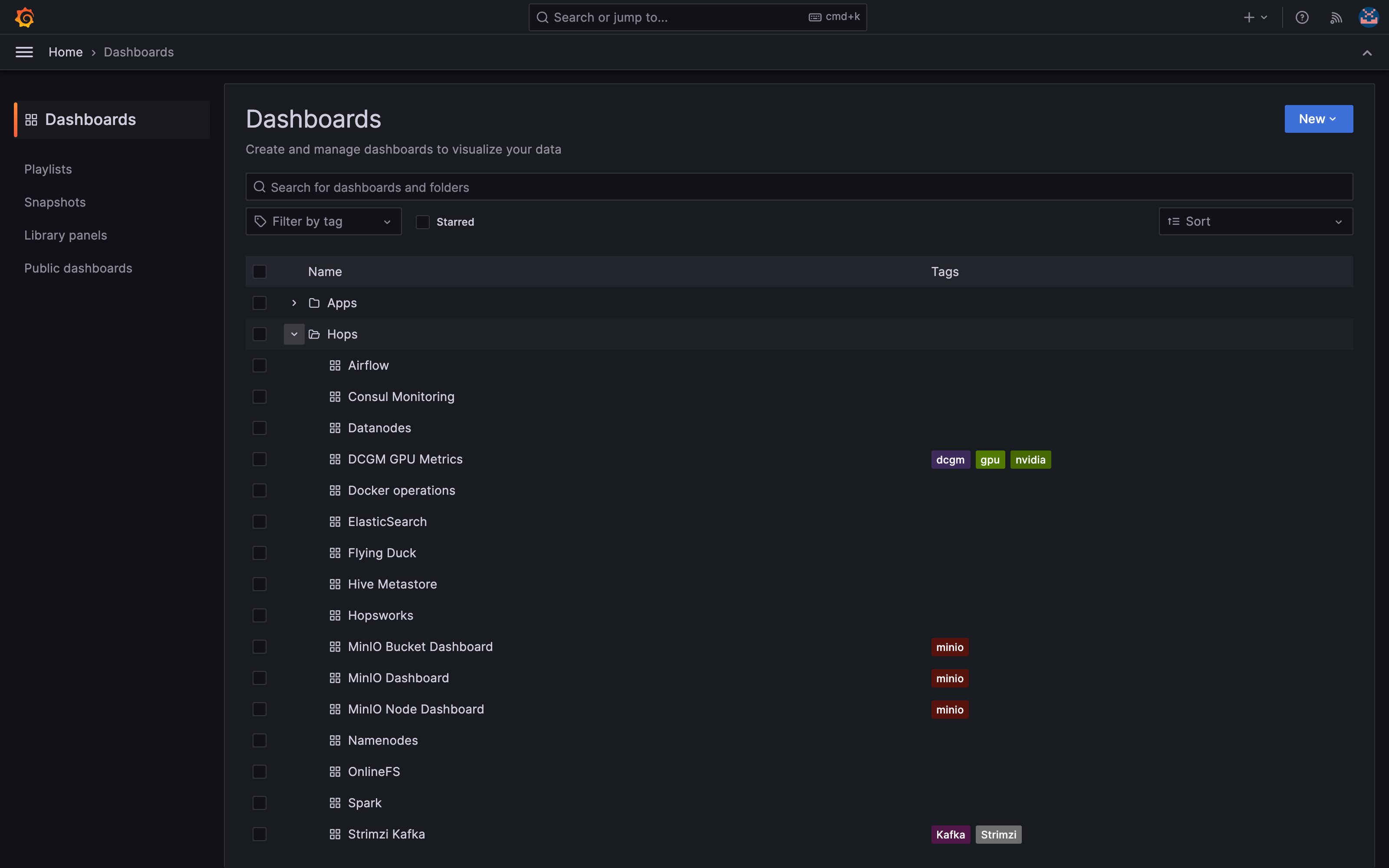Filter by the green gpu tag
This screenshot has height=868, width=1389.
click(990, 460)
